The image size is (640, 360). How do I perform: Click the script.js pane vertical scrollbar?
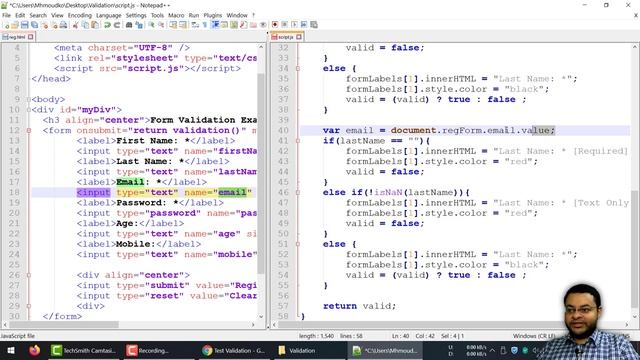pyautogui.click(x=634, y=249)
